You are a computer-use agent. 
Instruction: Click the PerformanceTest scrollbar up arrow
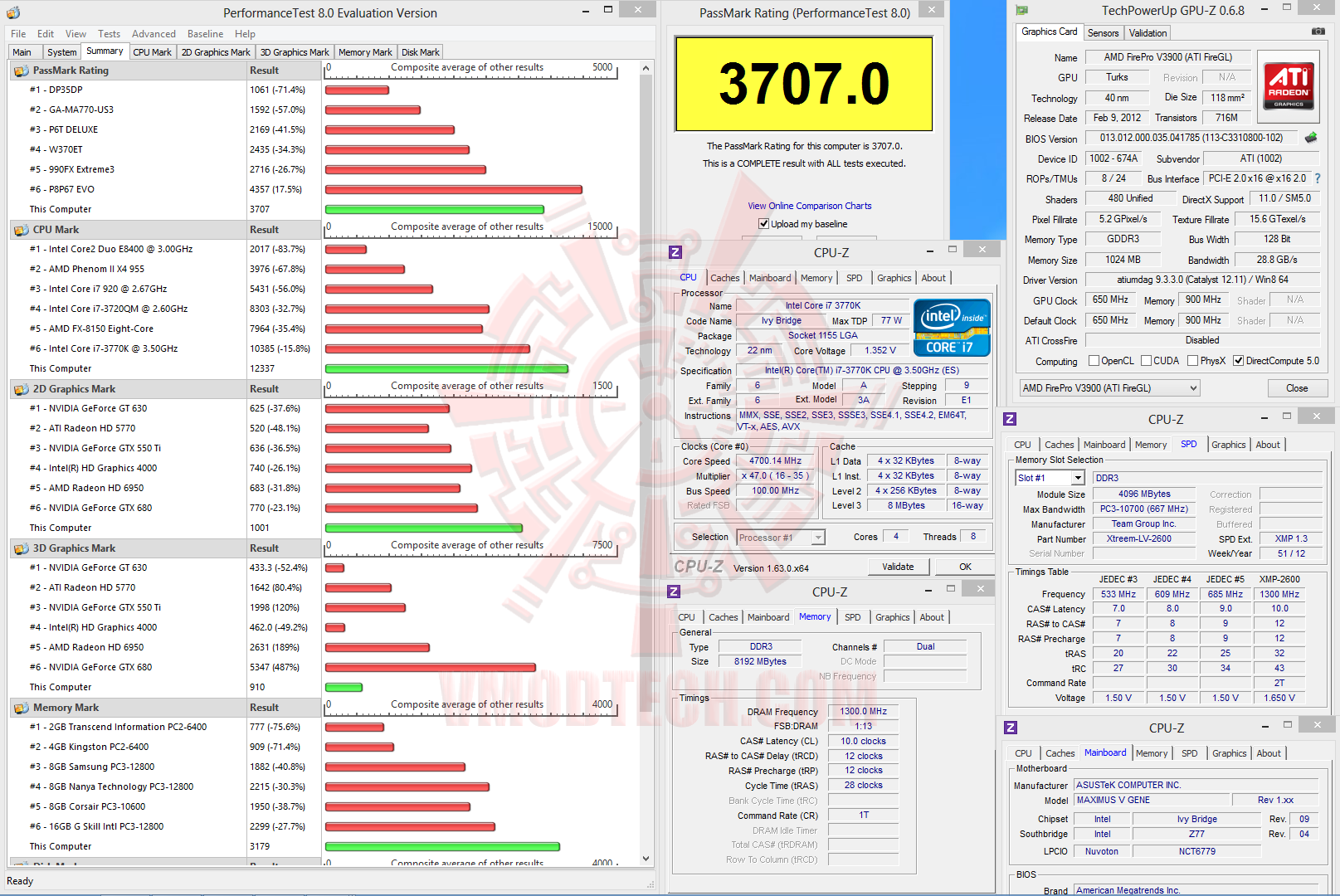[x=646, y=68]
